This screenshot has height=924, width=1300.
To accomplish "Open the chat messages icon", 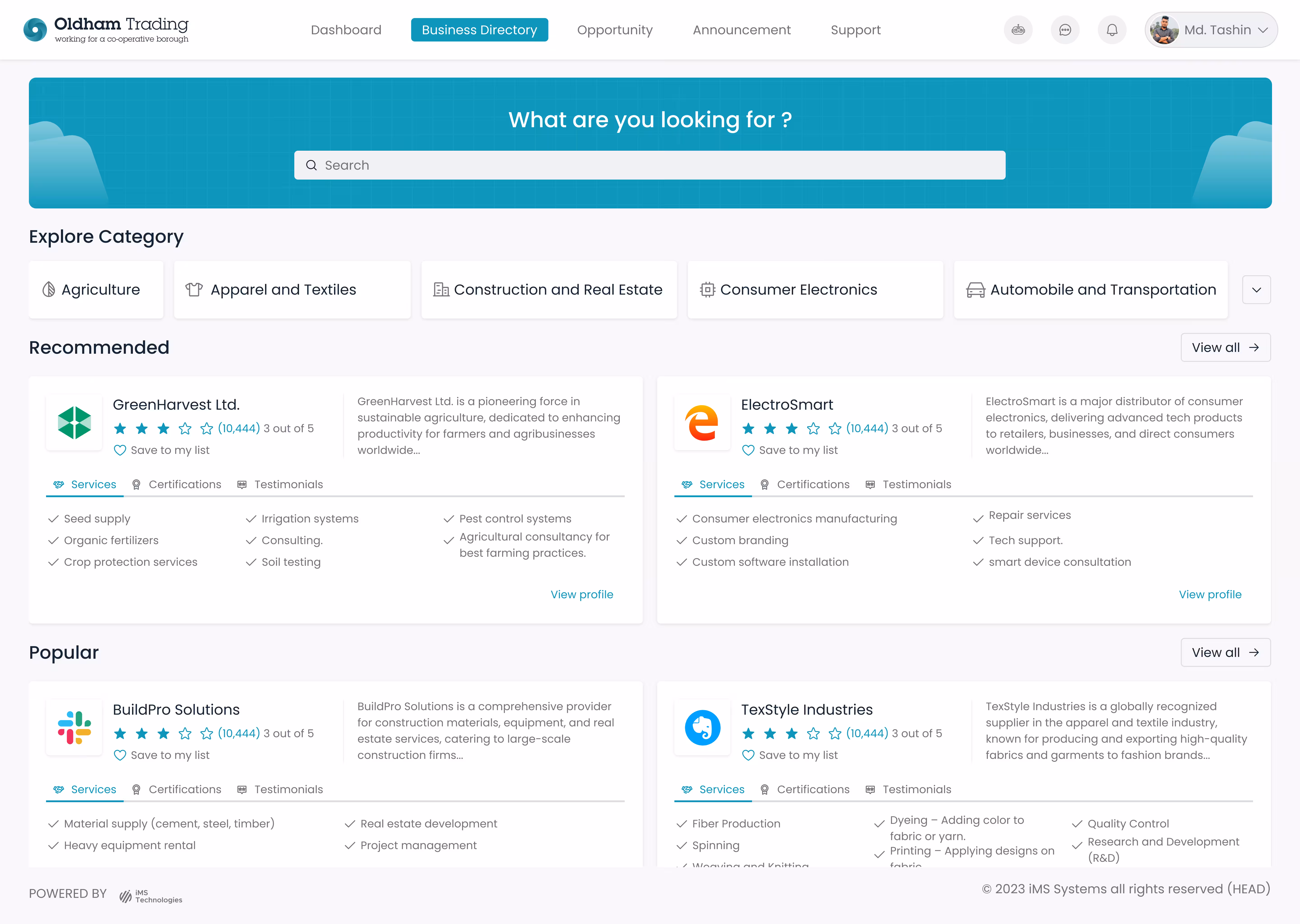I will [x=1064, y=30].
